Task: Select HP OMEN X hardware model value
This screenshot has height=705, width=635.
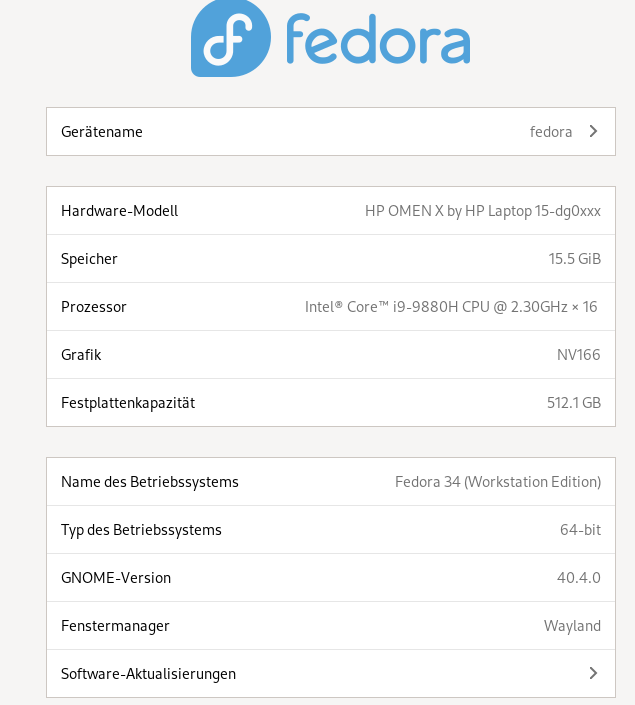Action: pos(483,211)
